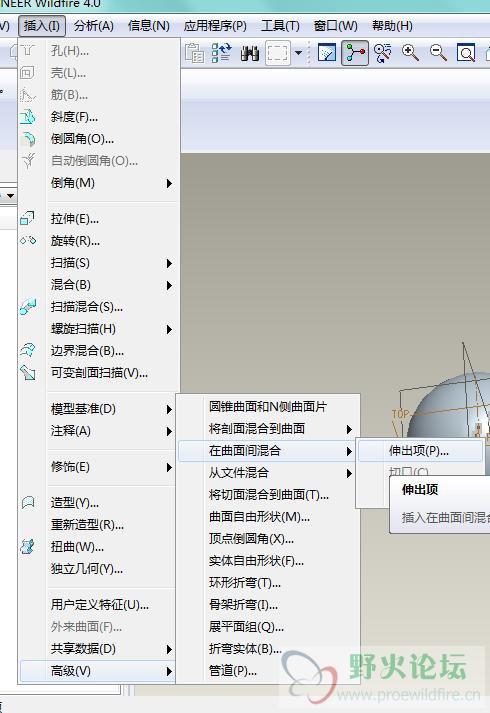Screen dimensions: 490x713
Task: Select 可变剖面扫描(V)... entry
Action: point(99,373)
